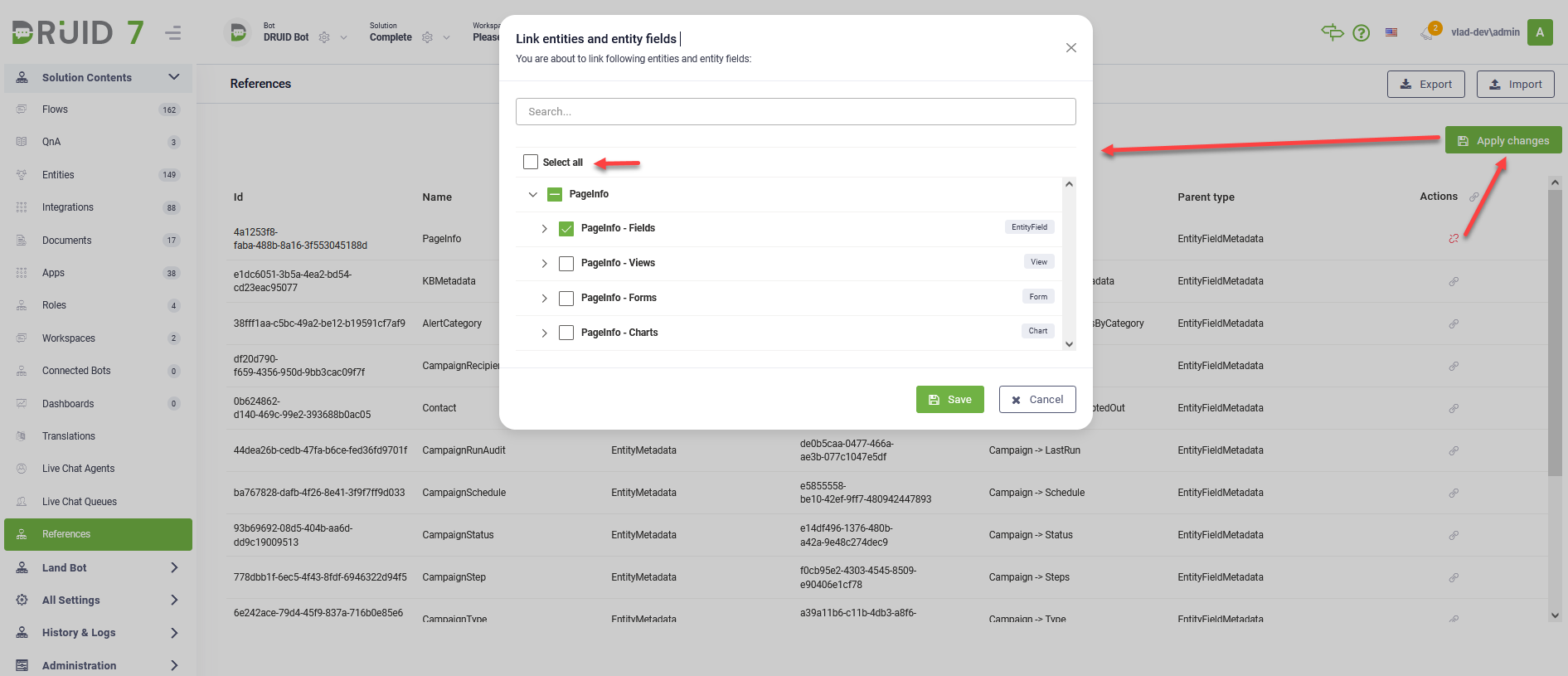Click the help question mark icon

click(x=1361, y=33)
